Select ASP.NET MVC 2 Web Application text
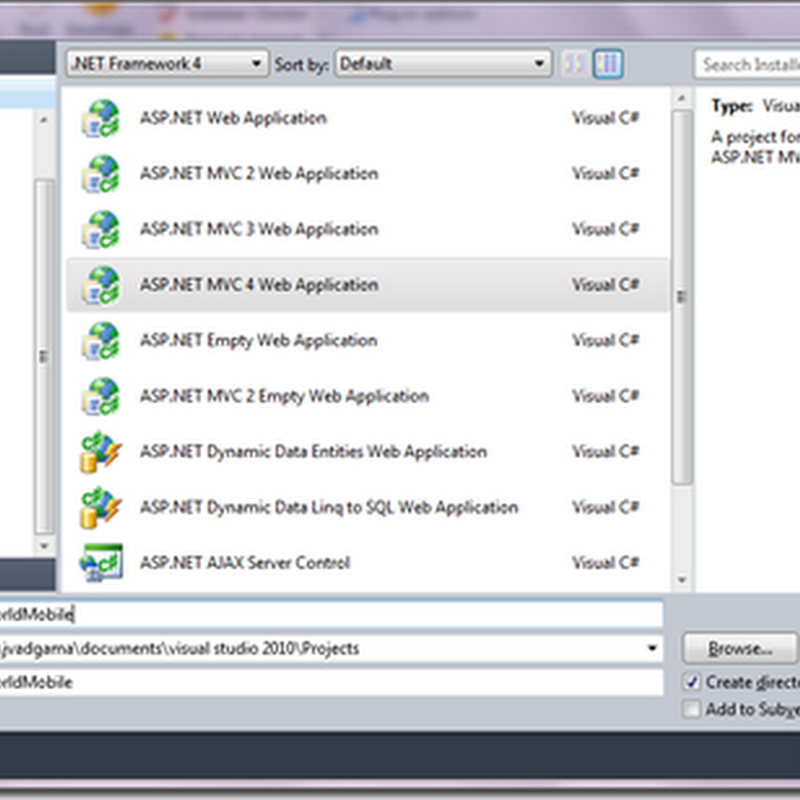800x800 pixels. [259, 174]
